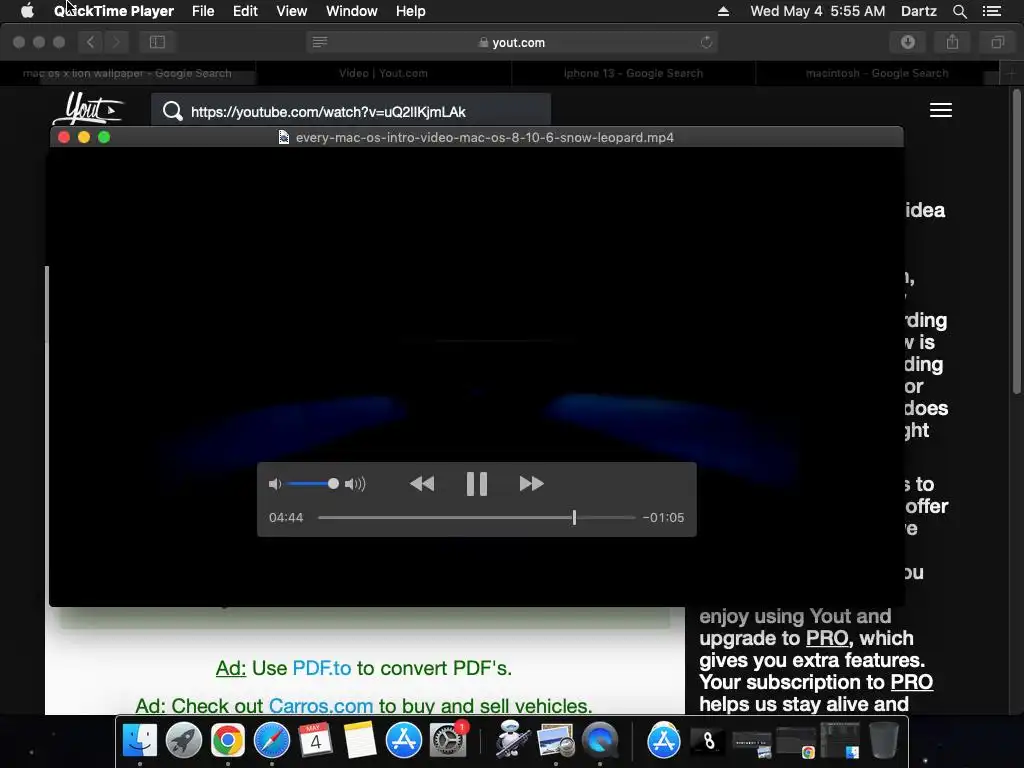Open QuickTime Player from the Dock
The width and height of the screenshot is (1024, 768).
[600, 741]
